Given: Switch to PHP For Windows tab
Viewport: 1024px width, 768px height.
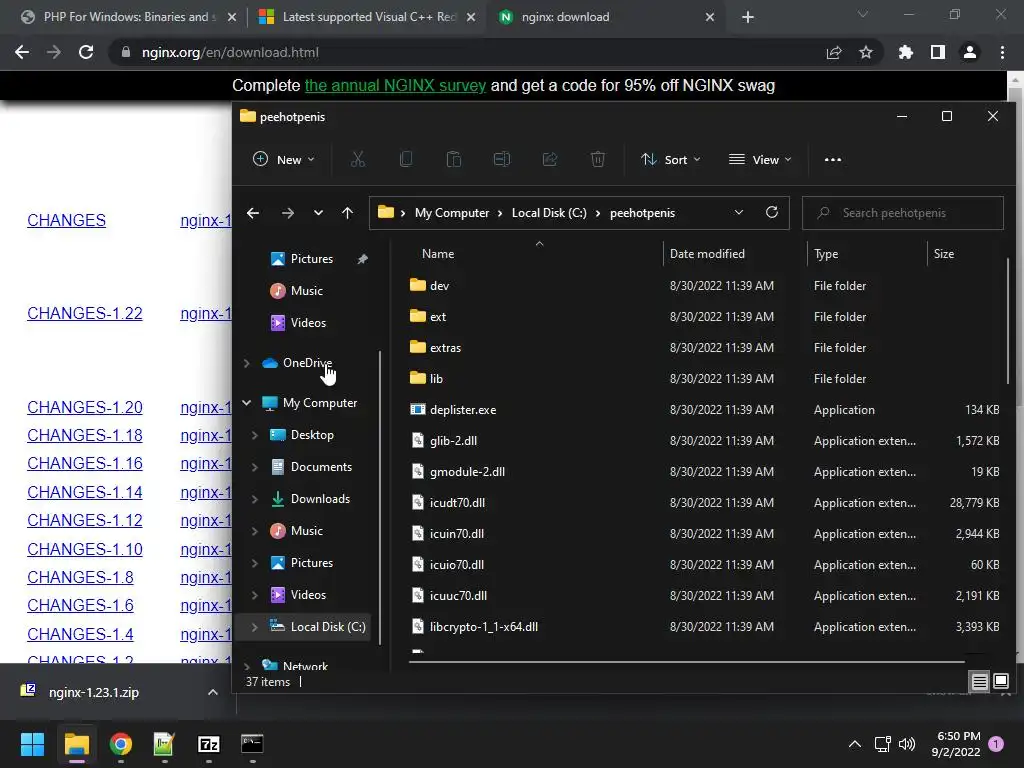Looking at the screenshot, I should click(129, 17).
